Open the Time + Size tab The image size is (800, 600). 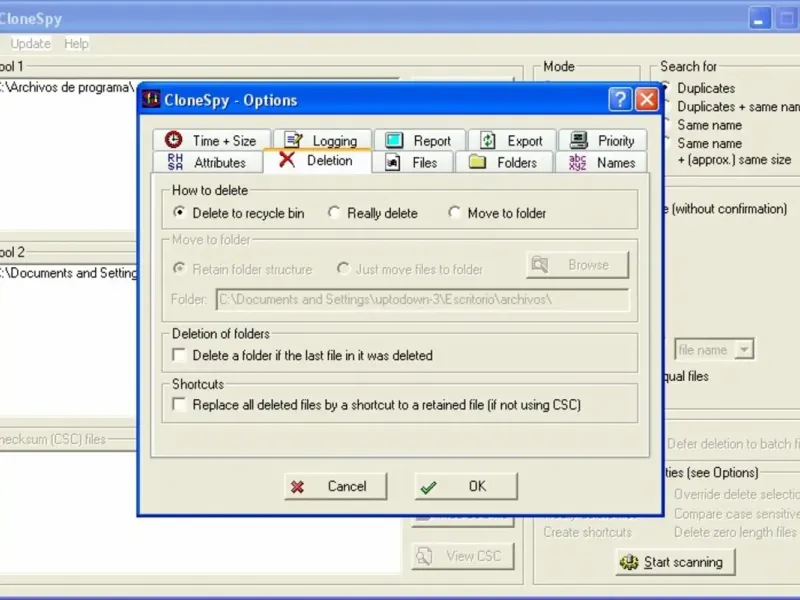click(x=212, y=140)
